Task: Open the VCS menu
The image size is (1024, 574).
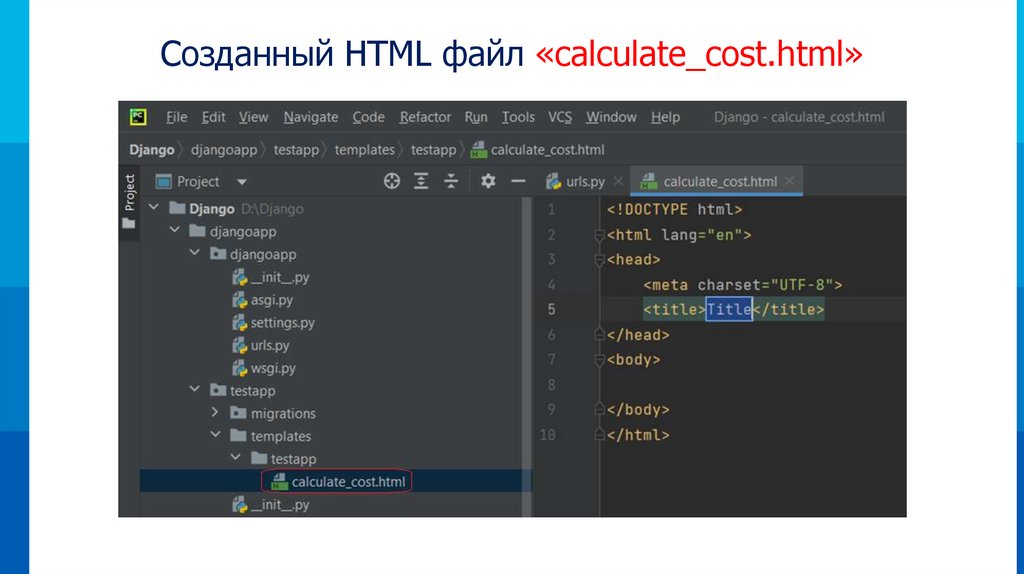Action: click(x=560, y=117)
